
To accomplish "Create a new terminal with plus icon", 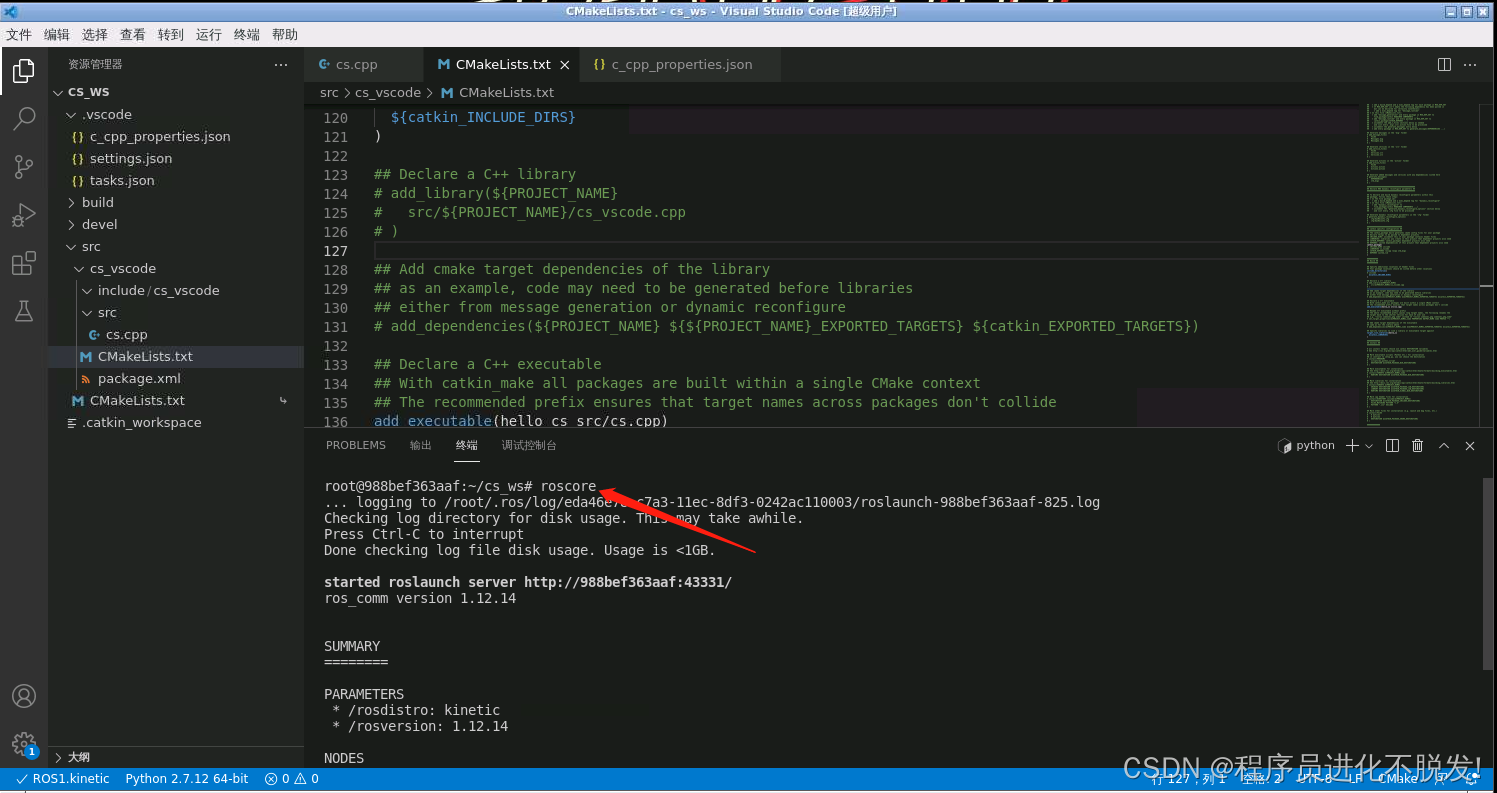I will [x=1352, y=446].
